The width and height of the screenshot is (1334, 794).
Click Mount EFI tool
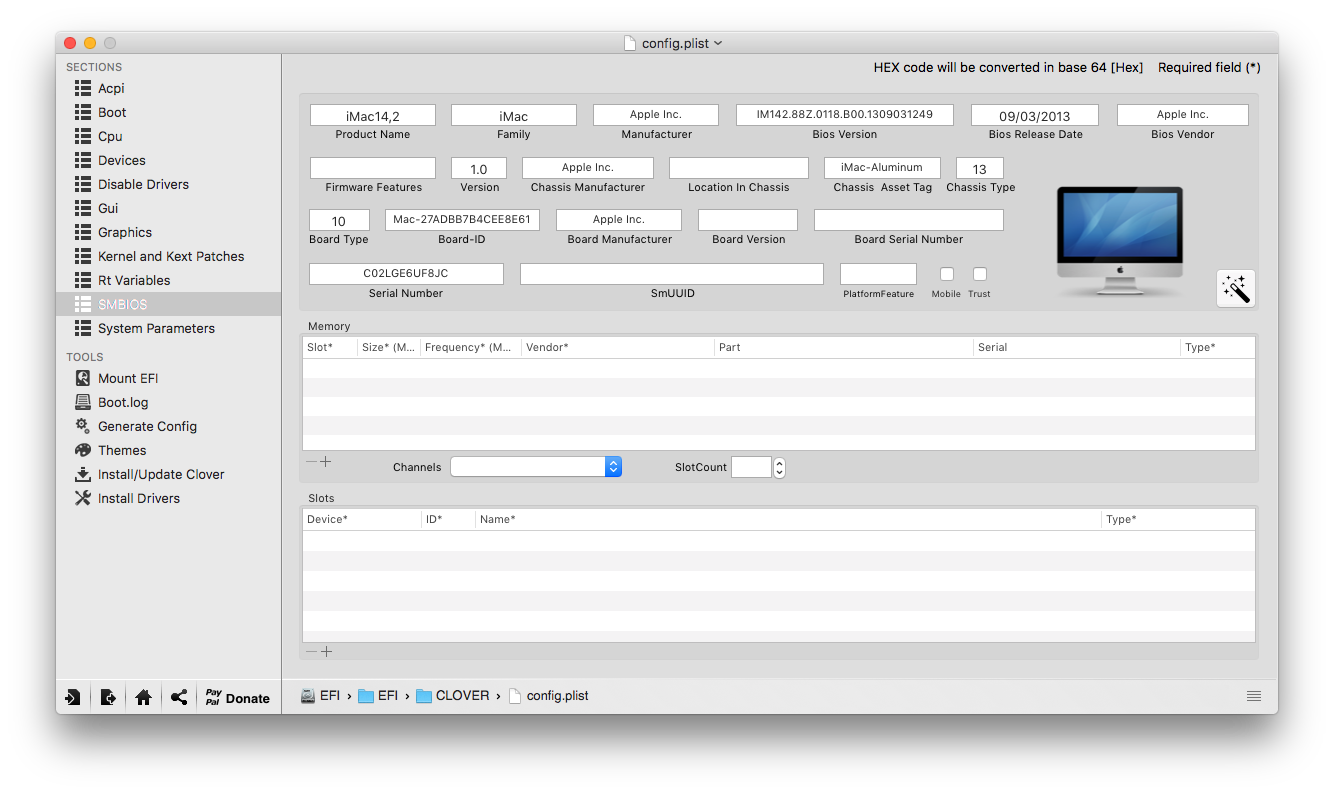point(127,378)
